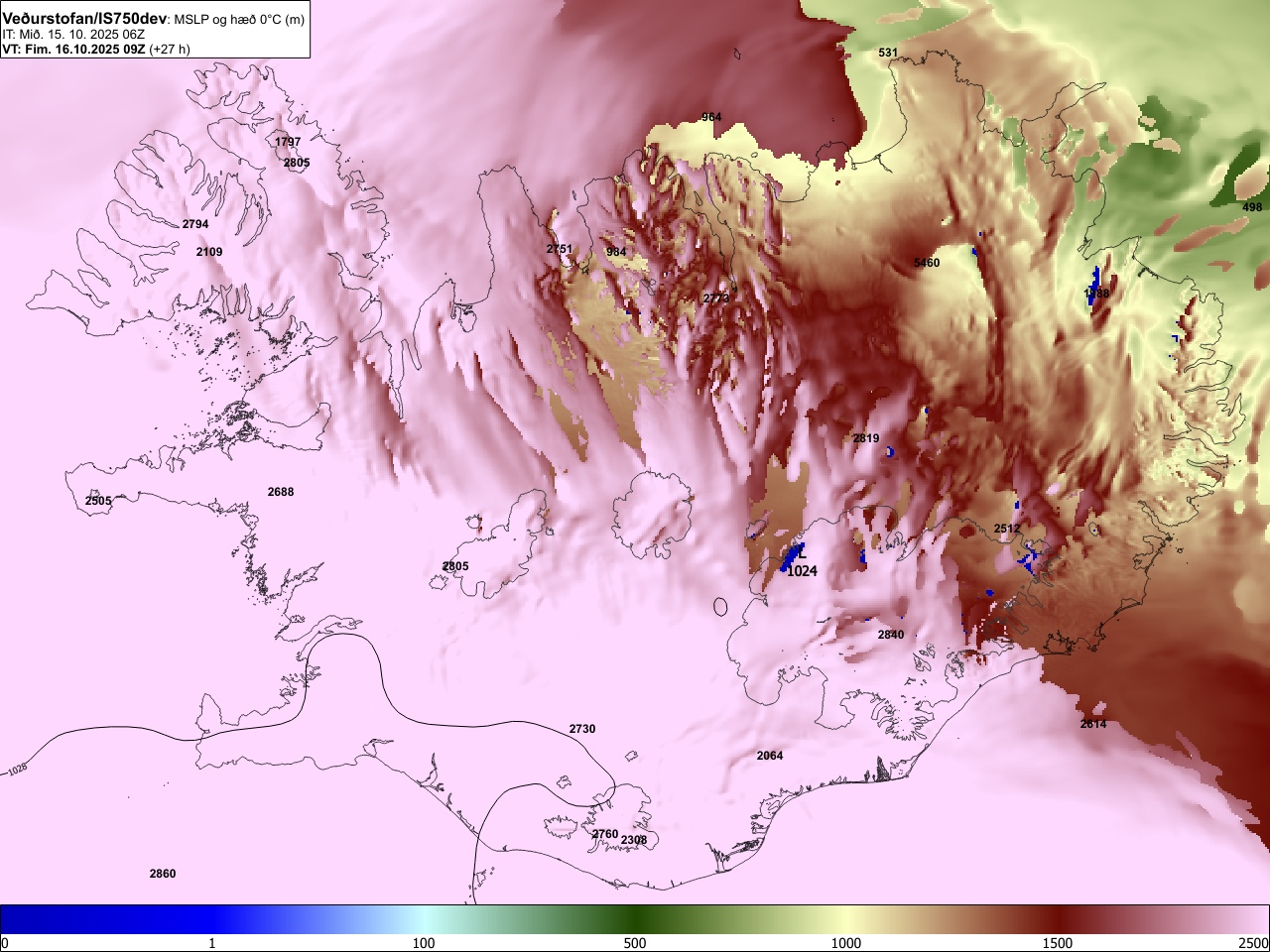The height and width of the screenshot is (952, 1270).
Task: Click the 'IT: Mið. 15. 10. 2025 06Z' line
Action: point(73,34)
